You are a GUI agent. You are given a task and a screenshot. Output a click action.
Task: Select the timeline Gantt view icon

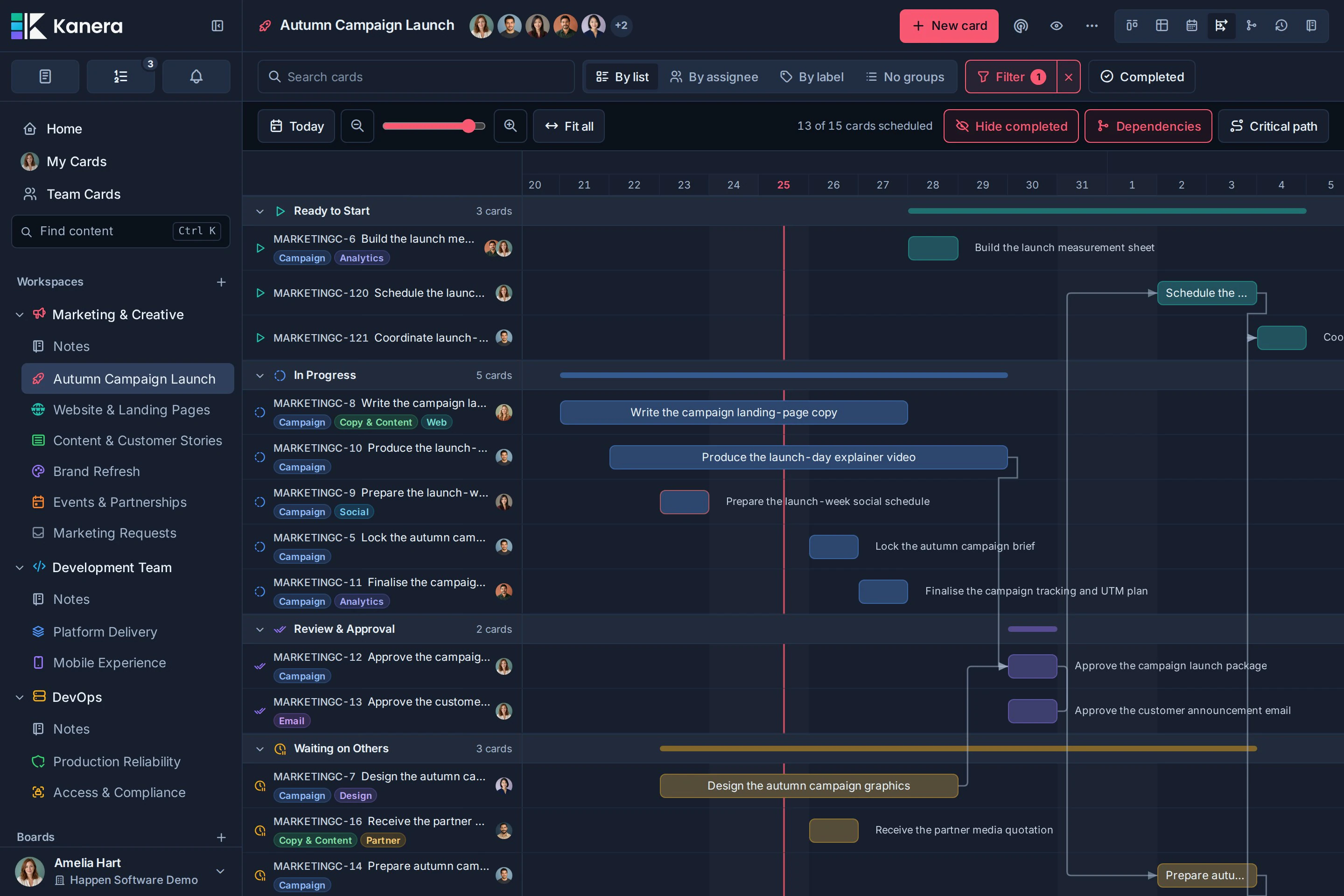[x=1221, y=26]
